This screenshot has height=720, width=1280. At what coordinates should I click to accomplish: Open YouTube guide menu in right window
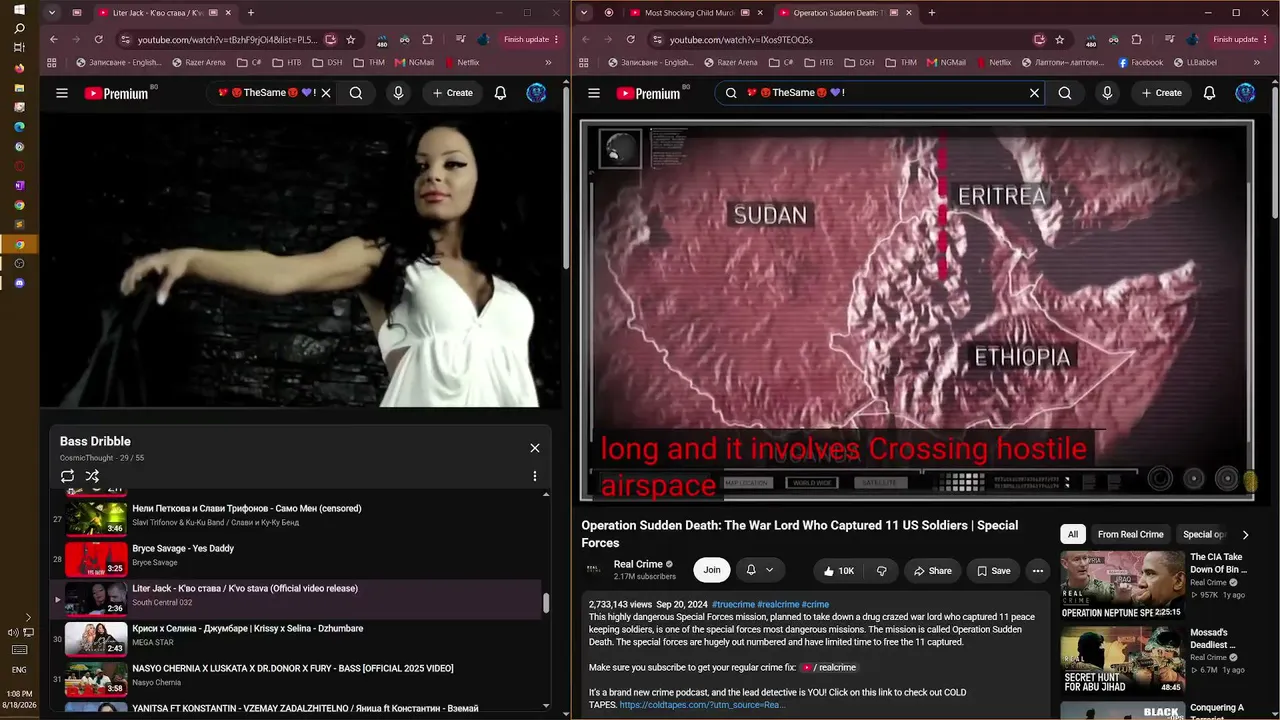click(x=594, y=93)
